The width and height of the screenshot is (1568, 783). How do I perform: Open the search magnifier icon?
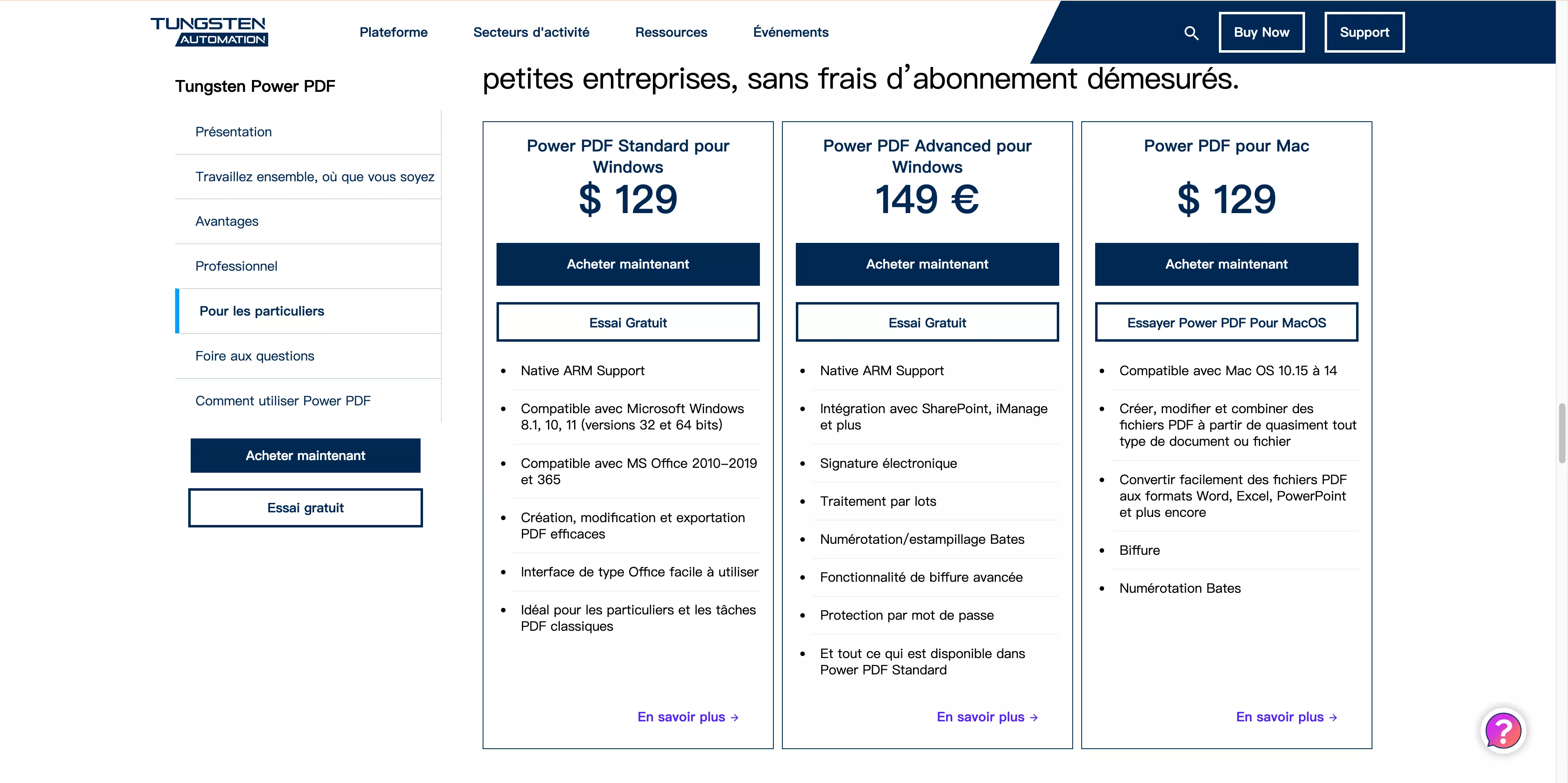(1191, 32)
